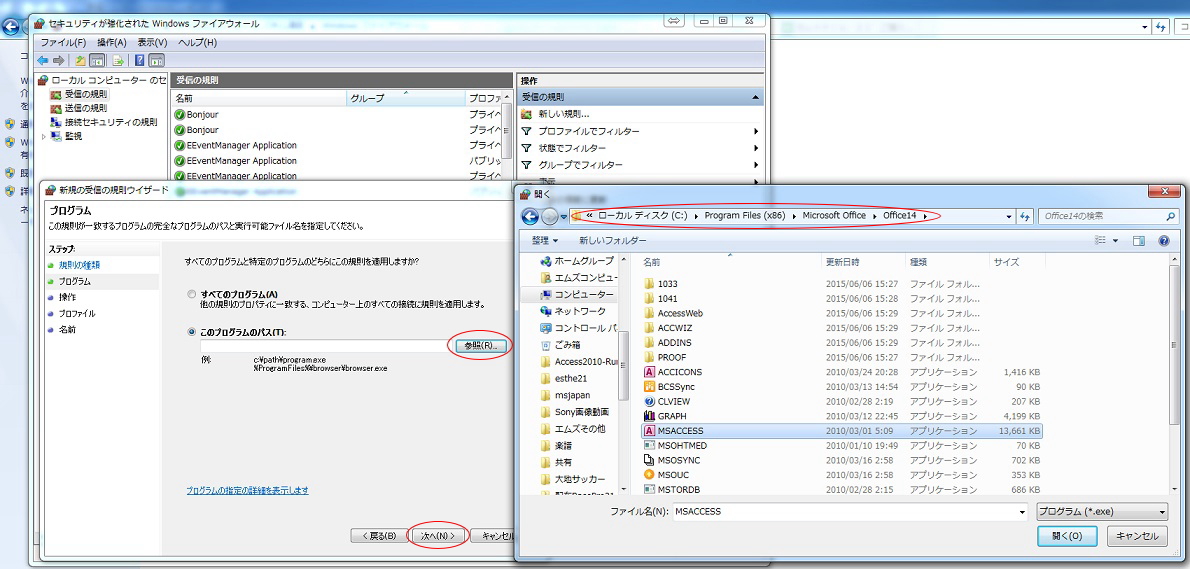Click the MSOSYNC application icon
This screenshot has height=569, width=1190.
(649, 461)
